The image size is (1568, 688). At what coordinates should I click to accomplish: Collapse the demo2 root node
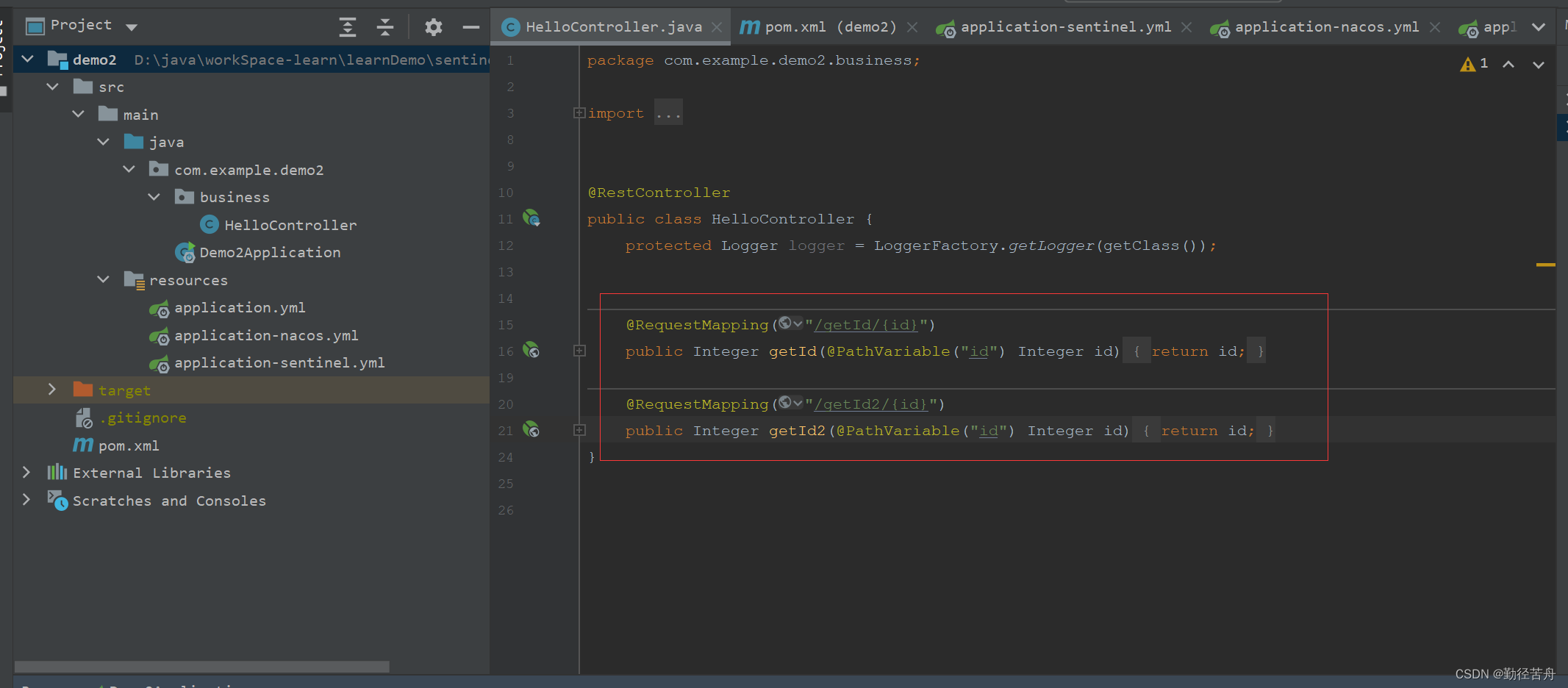(28, 59)
